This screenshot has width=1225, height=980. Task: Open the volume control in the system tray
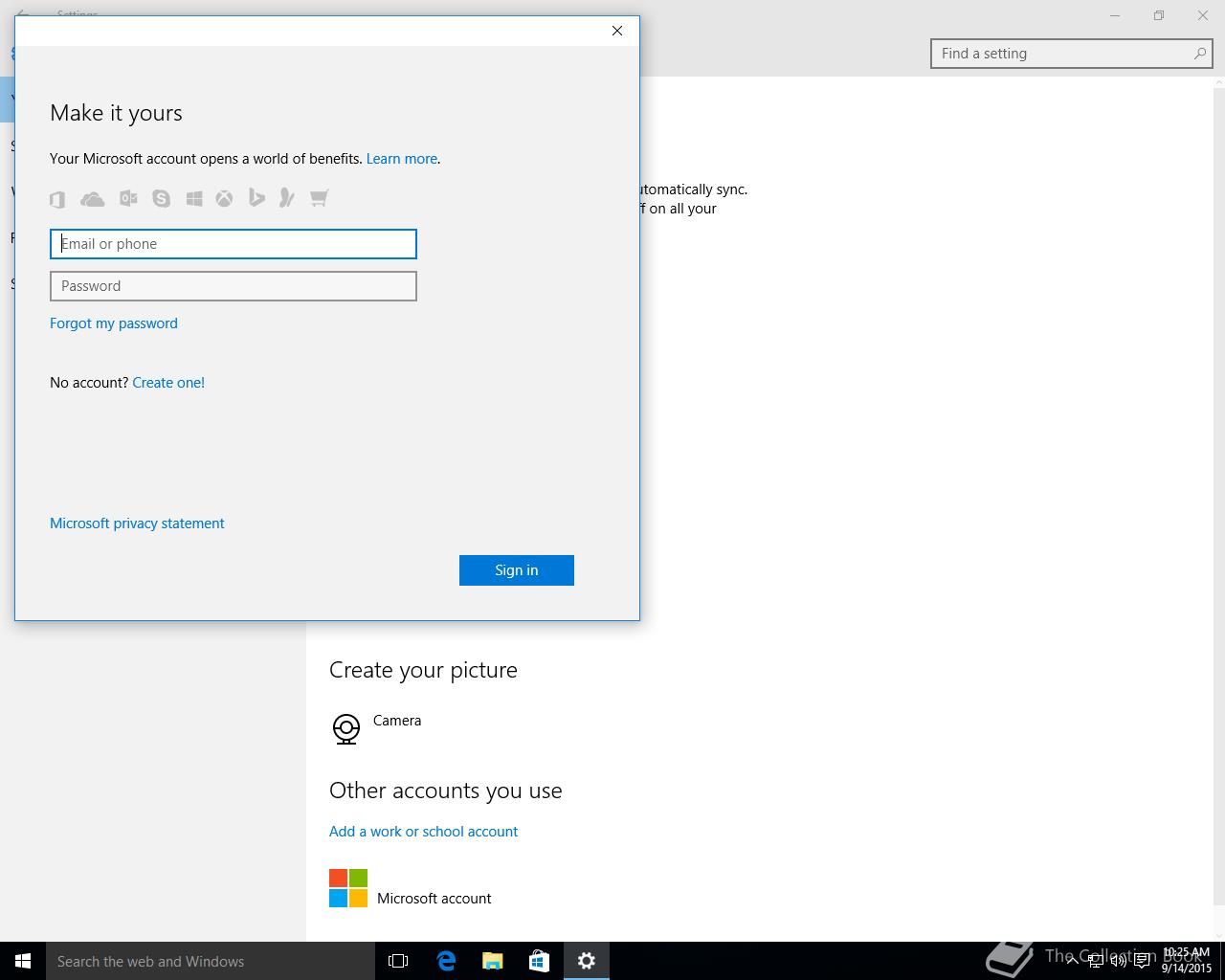point(1119,961)
